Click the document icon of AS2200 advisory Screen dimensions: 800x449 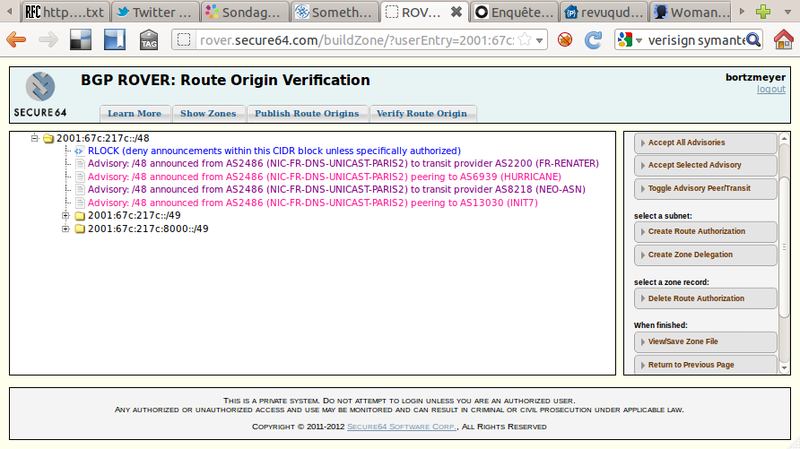79,164
